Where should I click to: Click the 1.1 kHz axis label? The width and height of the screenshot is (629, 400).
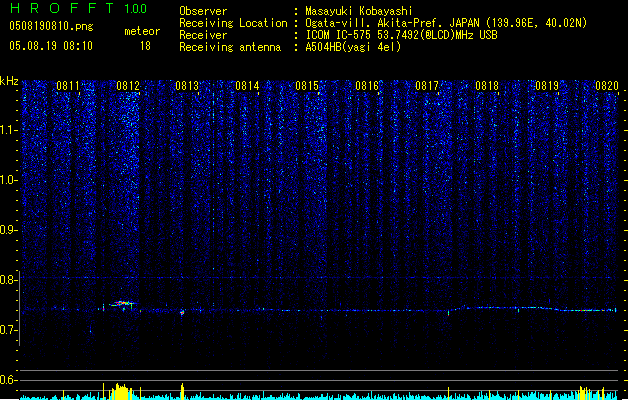pyautogui.click(x=9, y=130)
